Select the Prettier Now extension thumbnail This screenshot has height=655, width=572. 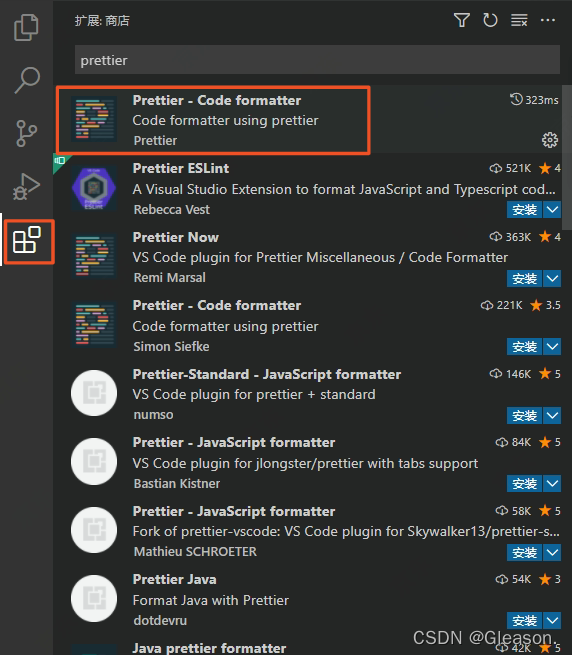pyautogui.click(x=94, y=256)
